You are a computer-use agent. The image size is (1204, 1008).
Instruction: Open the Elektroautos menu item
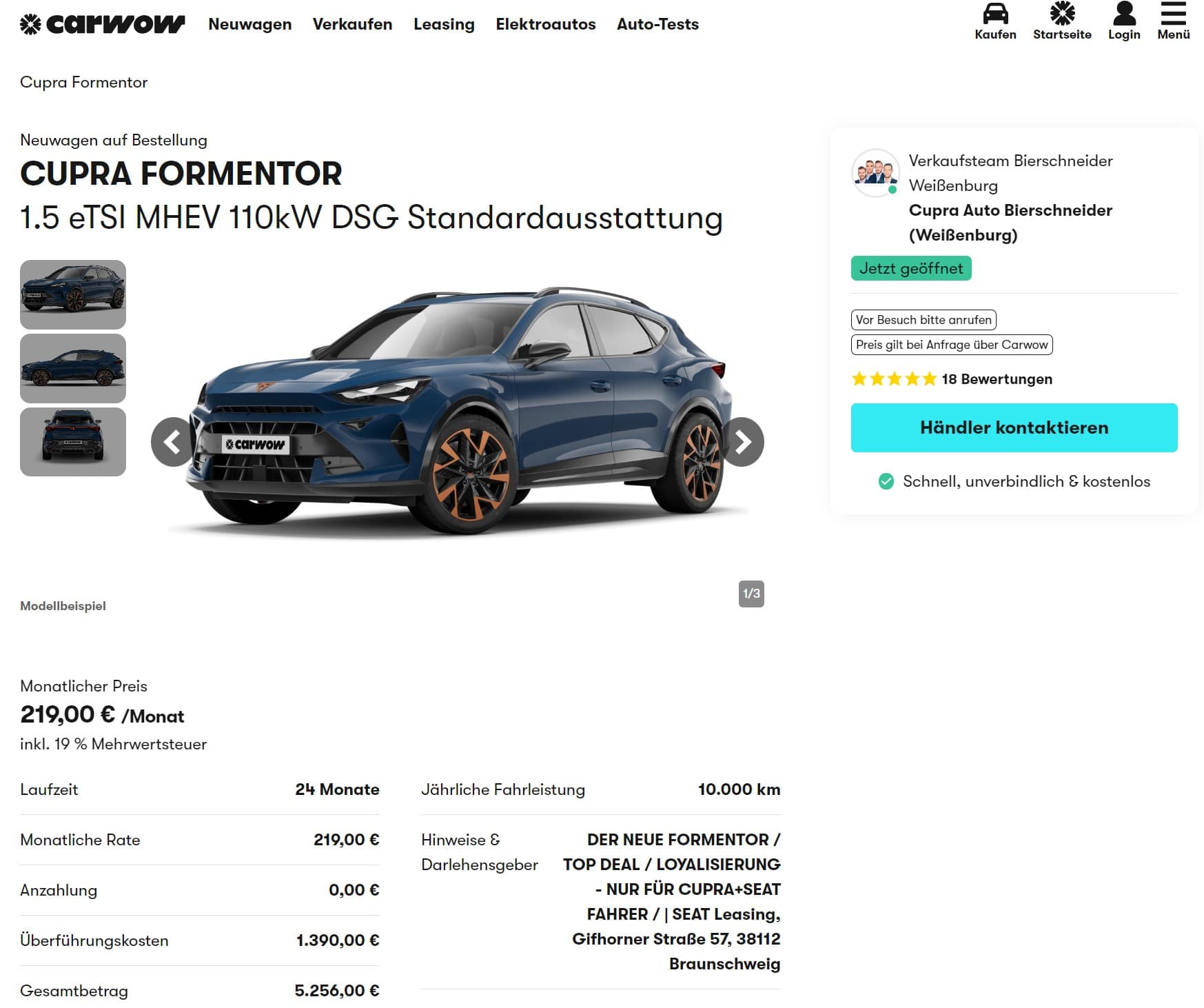(x=545, y=24)
